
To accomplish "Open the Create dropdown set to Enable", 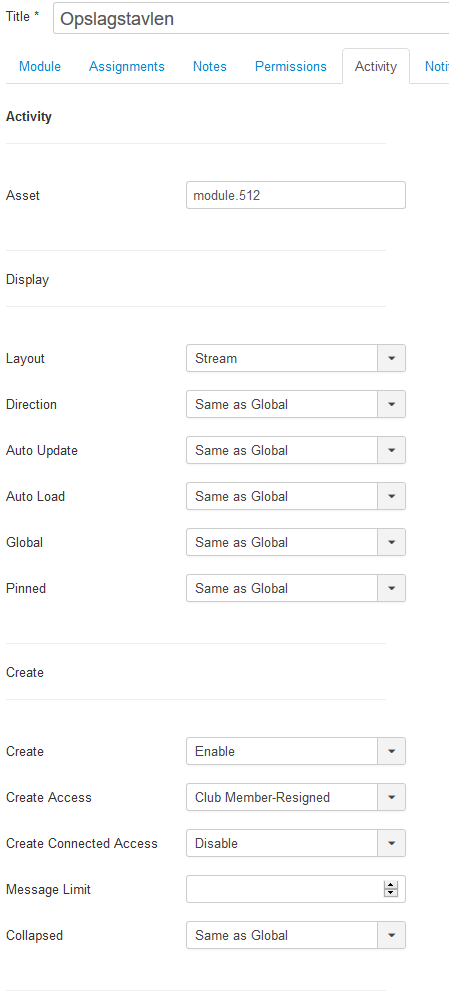I will [296, 751].
